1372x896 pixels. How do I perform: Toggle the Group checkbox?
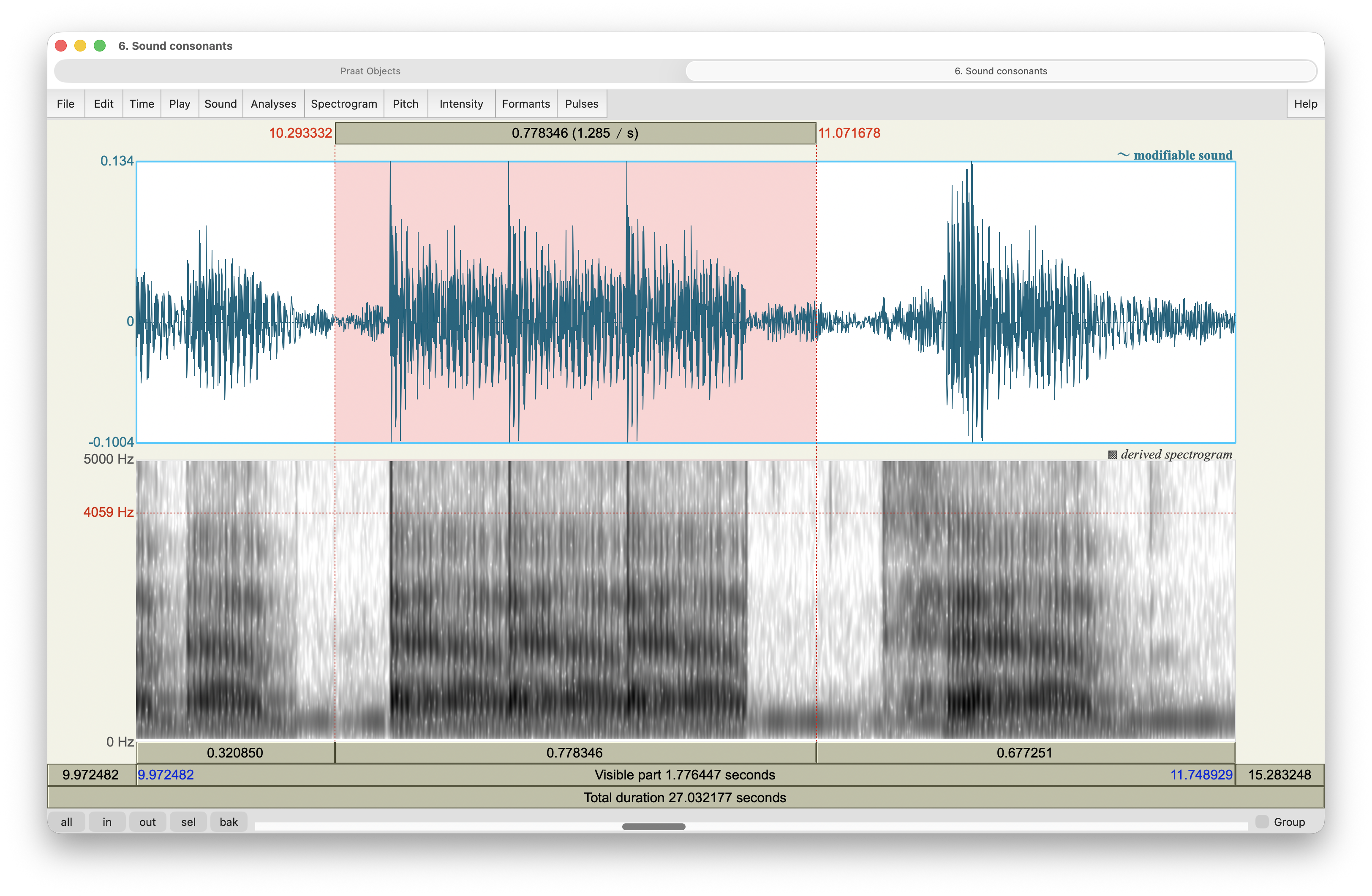1263,822
